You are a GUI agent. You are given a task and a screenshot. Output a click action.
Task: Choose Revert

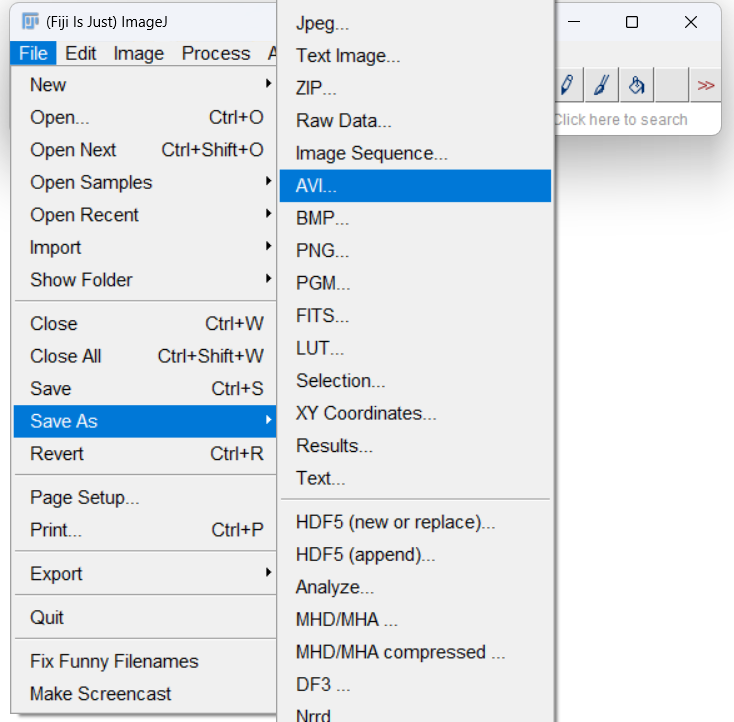pos(145,454)
